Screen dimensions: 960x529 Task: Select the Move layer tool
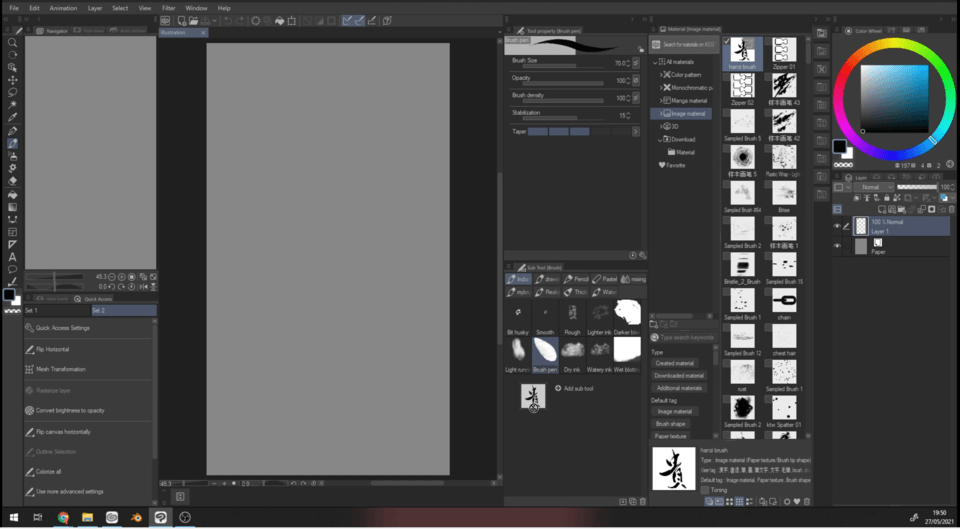(x=12, y=80)
